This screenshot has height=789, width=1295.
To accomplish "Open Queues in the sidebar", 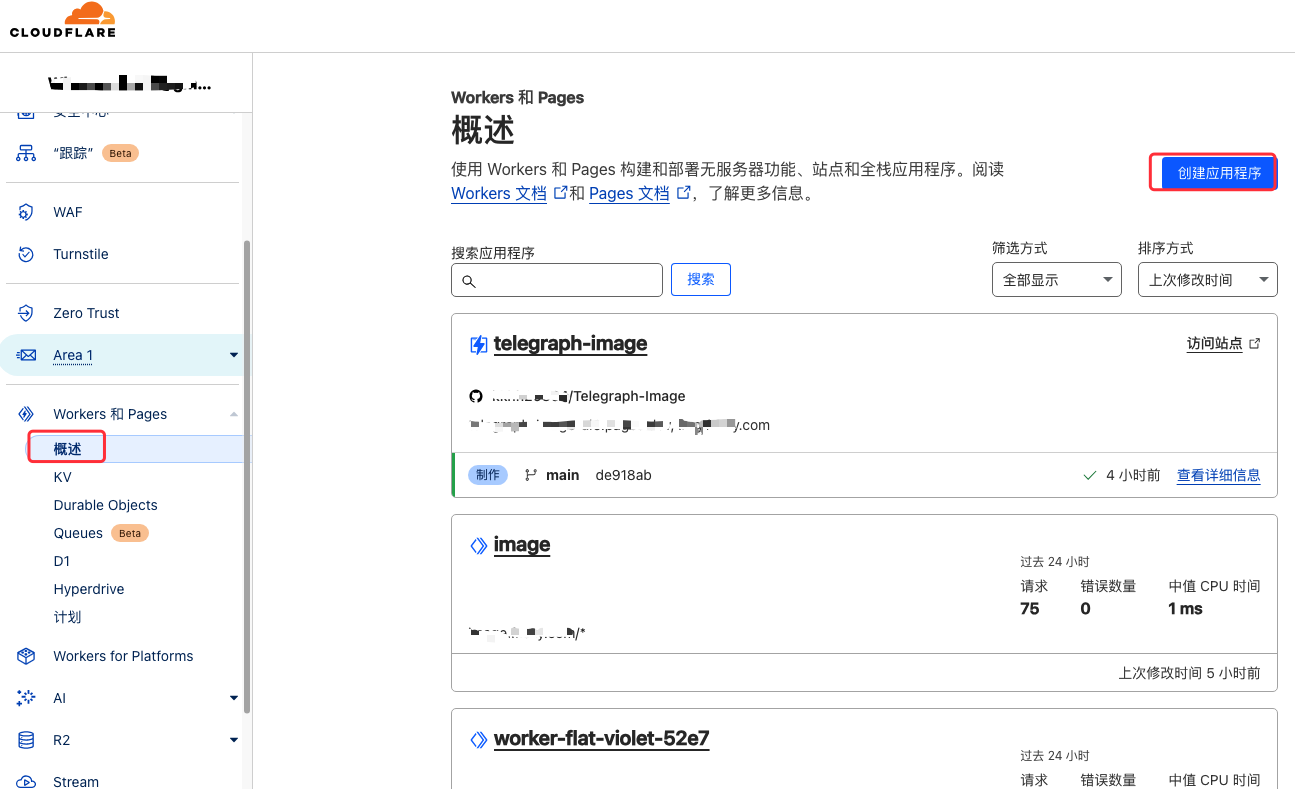I will tap(78, 533).
